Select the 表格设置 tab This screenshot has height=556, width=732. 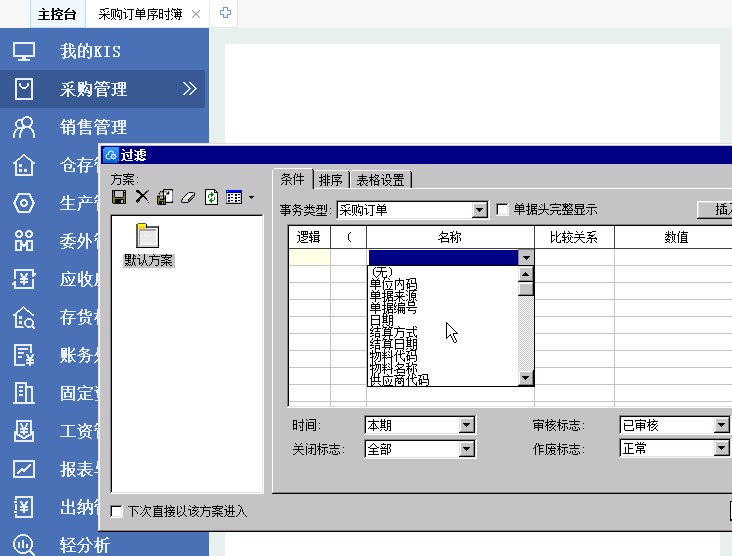click(x=380, y=180)
